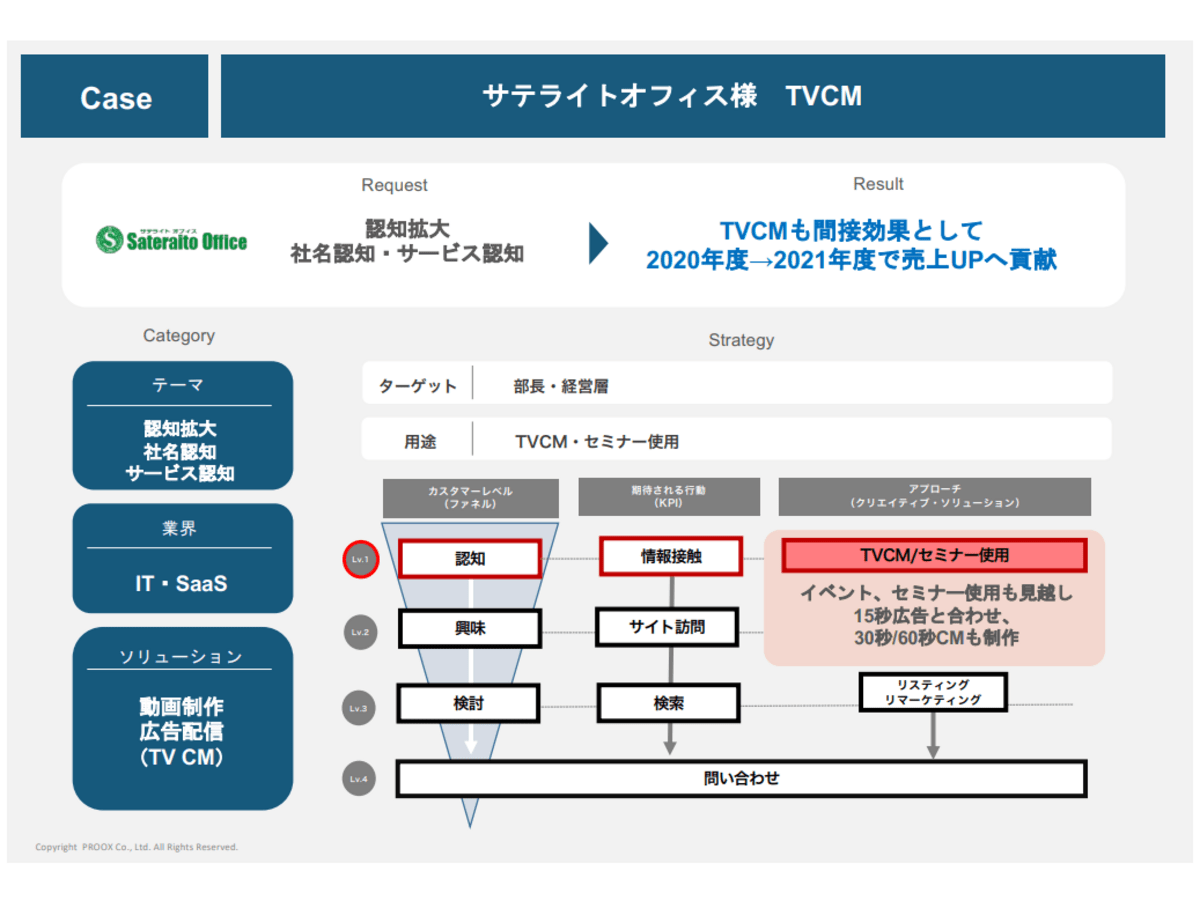Click the Case header tab
Screen dimensions: 1200x900
[115, 97]
